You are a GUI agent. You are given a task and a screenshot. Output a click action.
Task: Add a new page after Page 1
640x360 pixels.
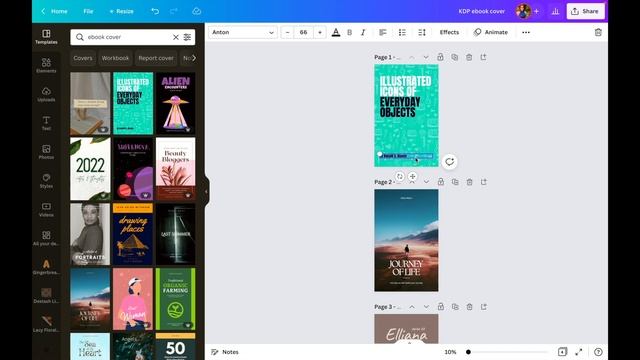click(483, 57)
